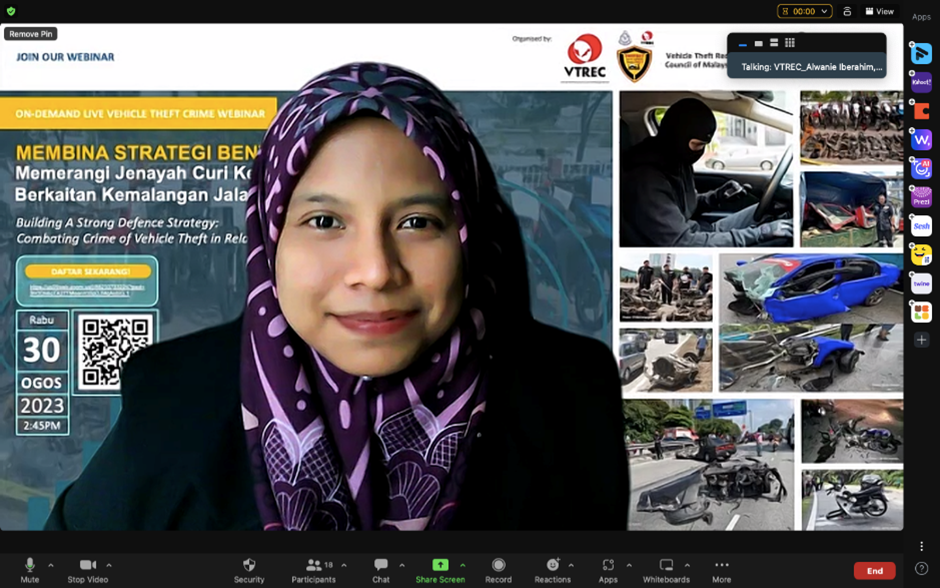This screenshot has height=588, width=940.
Task: Add a new app with plus icon
Action: tap(921, 340)
